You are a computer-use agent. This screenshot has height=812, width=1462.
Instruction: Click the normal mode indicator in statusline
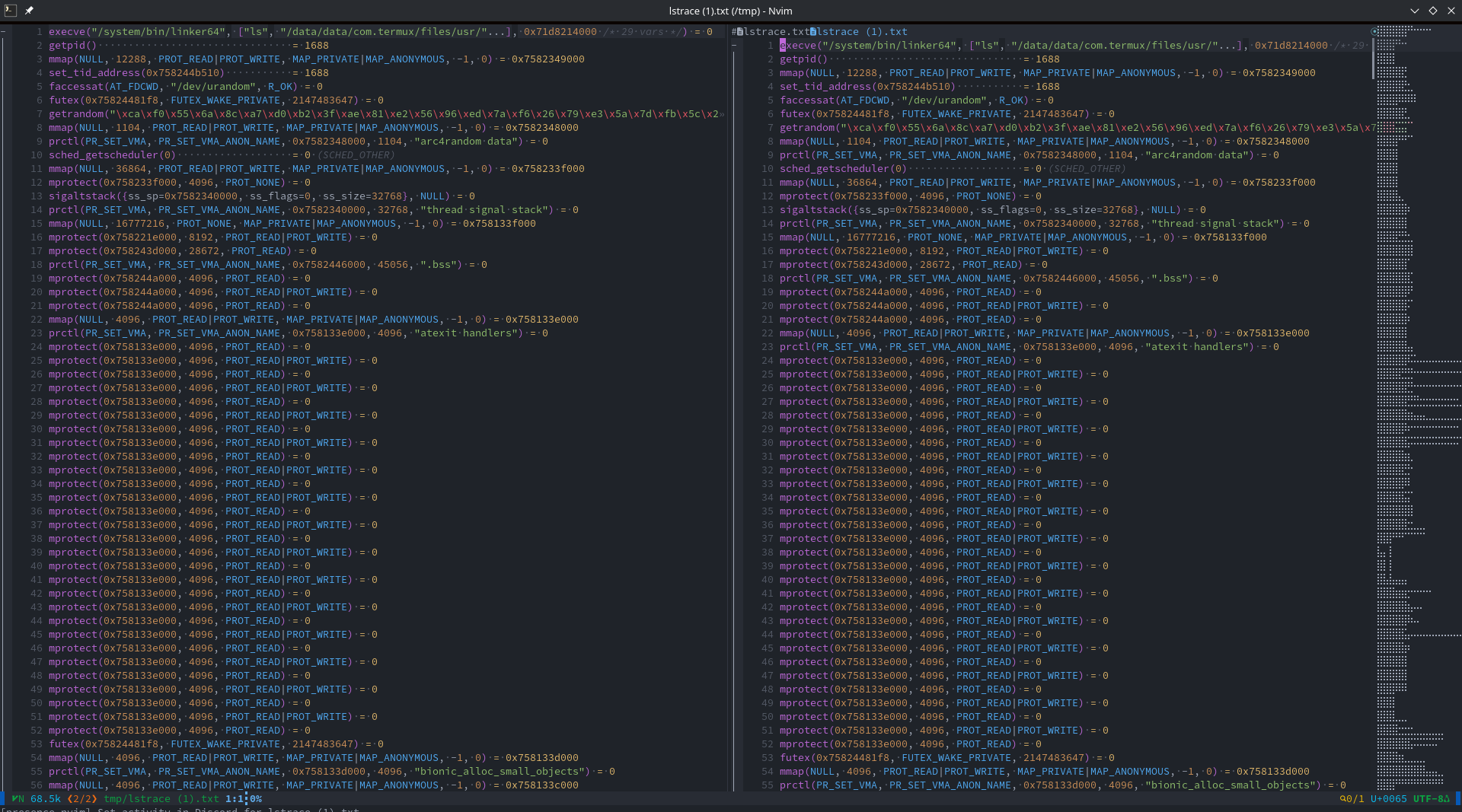pyautogui.click(x=18, y=798)
